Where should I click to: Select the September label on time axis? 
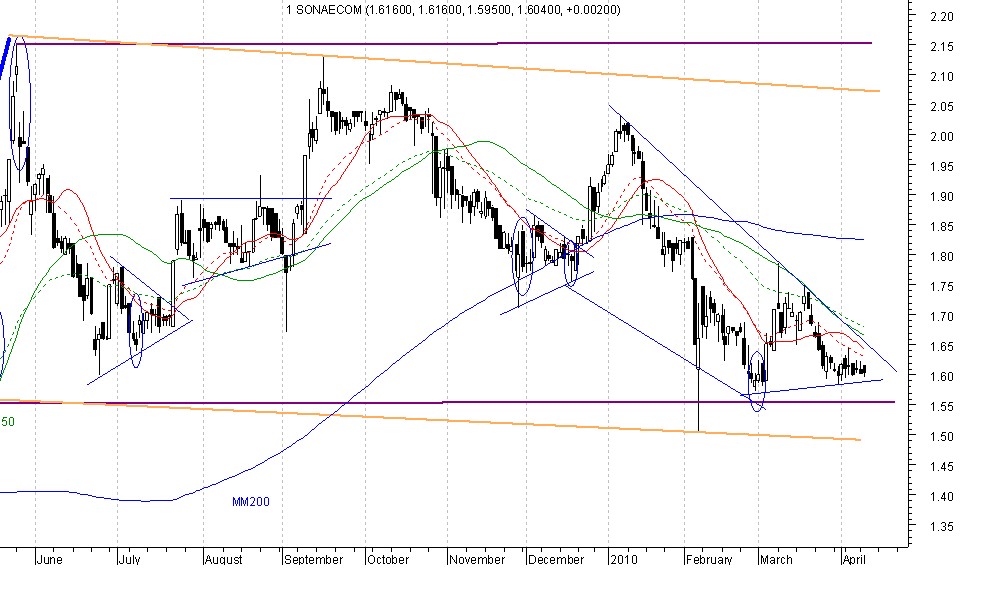pos(313,560)
